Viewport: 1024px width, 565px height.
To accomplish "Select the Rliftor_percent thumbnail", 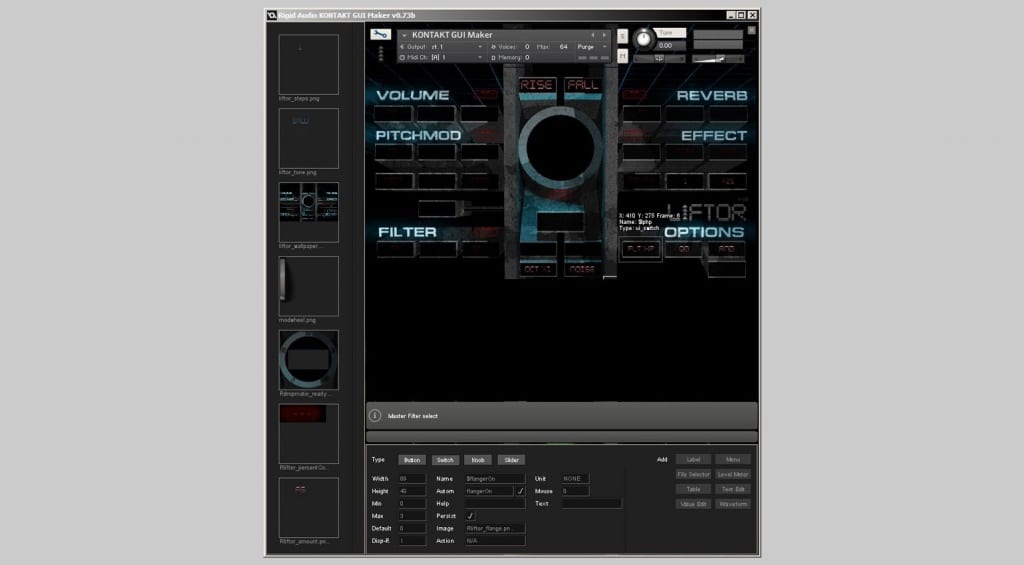I will click(x=308, y=434).
